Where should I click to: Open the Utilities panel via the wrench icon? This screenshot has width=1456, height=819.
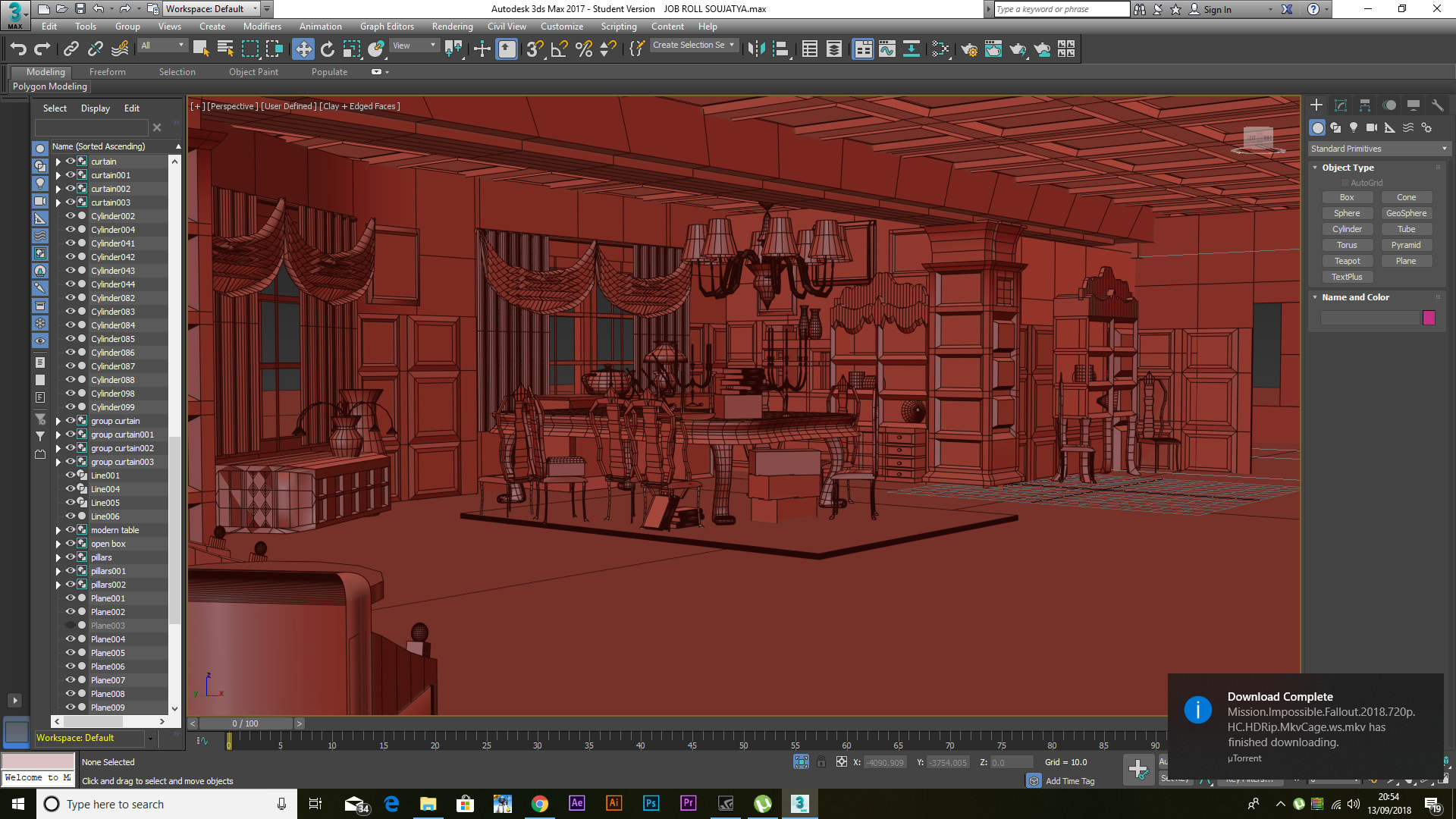click(x=1438, y=105)
